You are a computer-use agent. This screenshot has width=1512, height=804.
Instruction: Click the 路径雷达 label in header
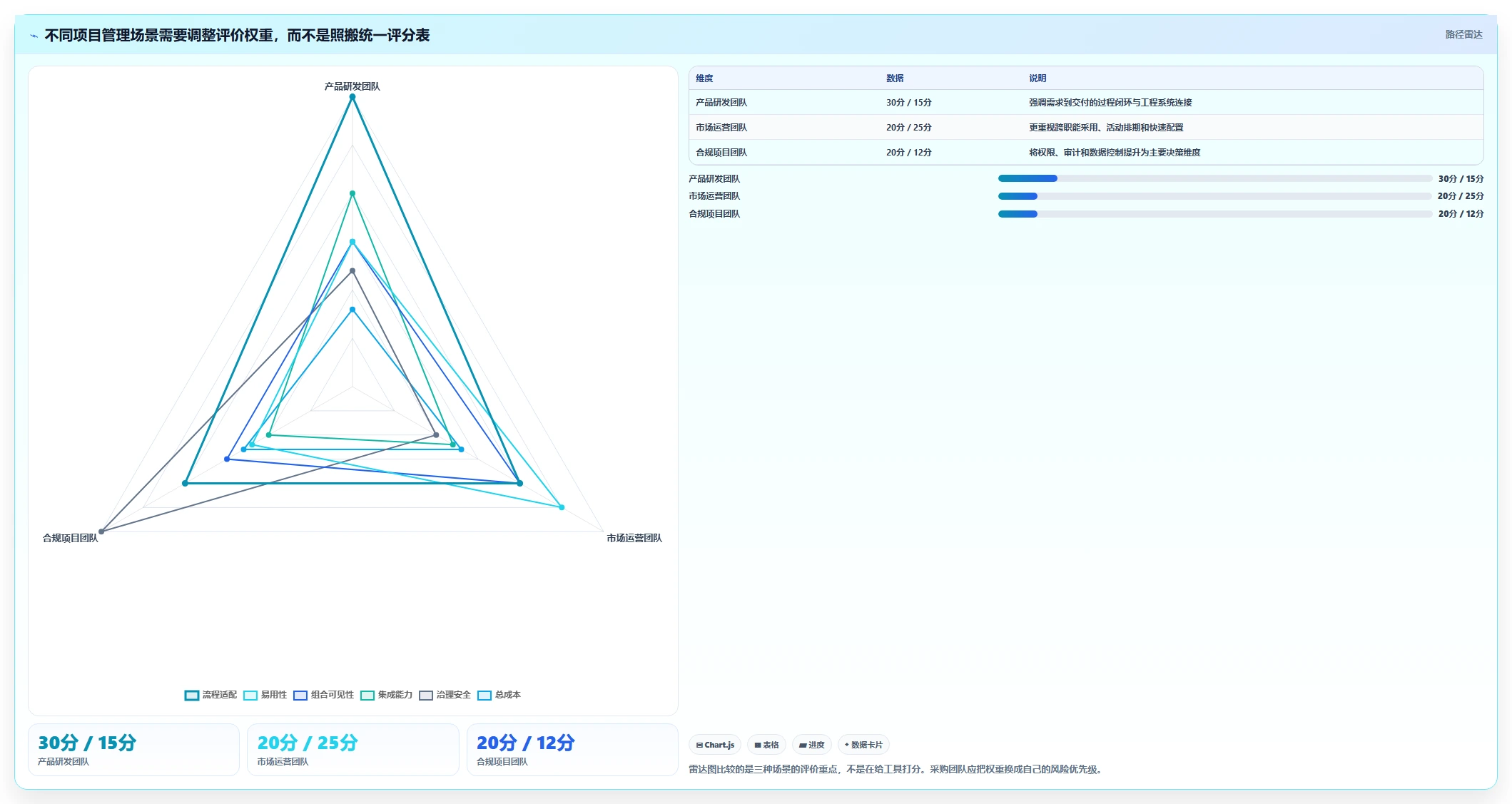[1463, 34]
